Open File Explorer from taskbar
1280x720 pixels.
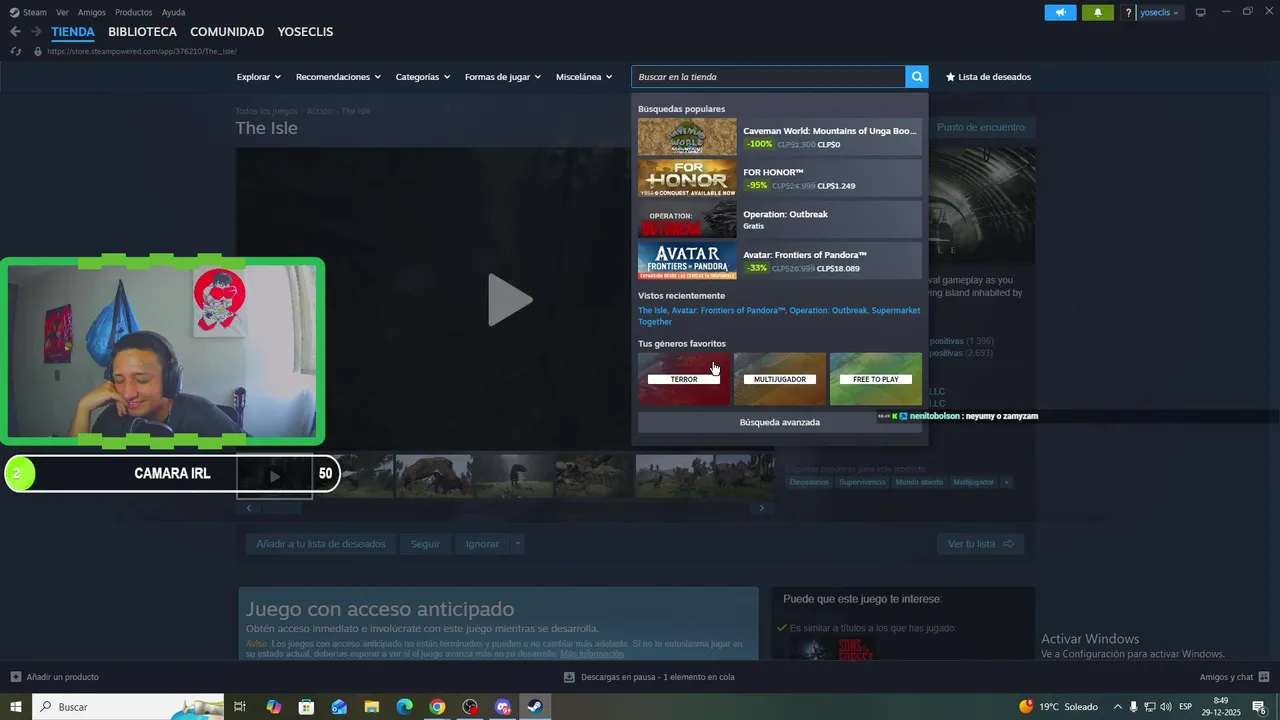coord(371,707)
